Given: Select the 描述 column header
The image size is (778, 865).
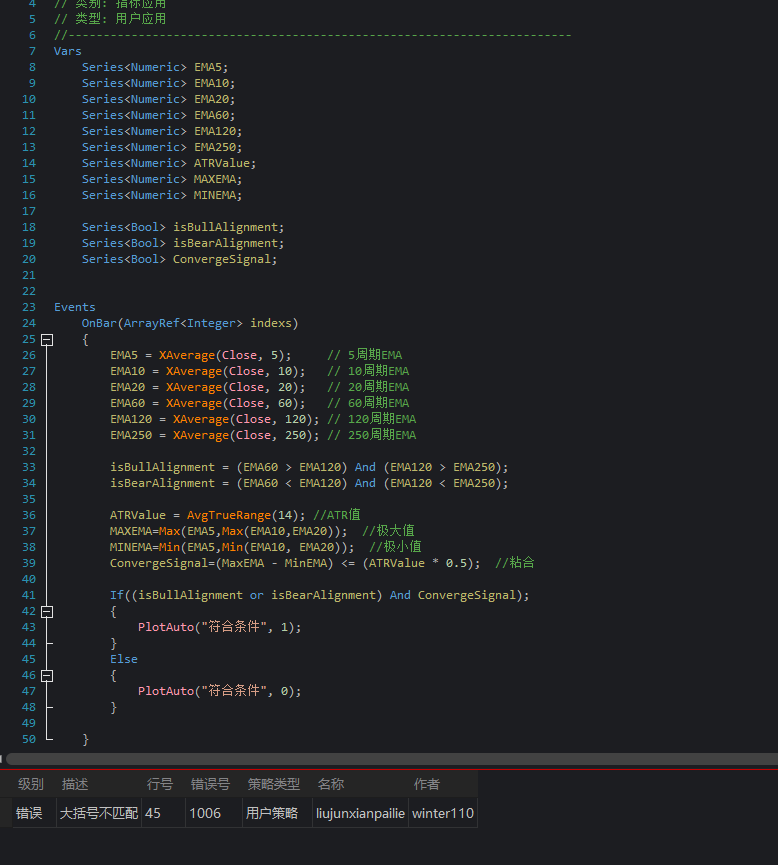Looking at the screenshot, I should (75, 784).
